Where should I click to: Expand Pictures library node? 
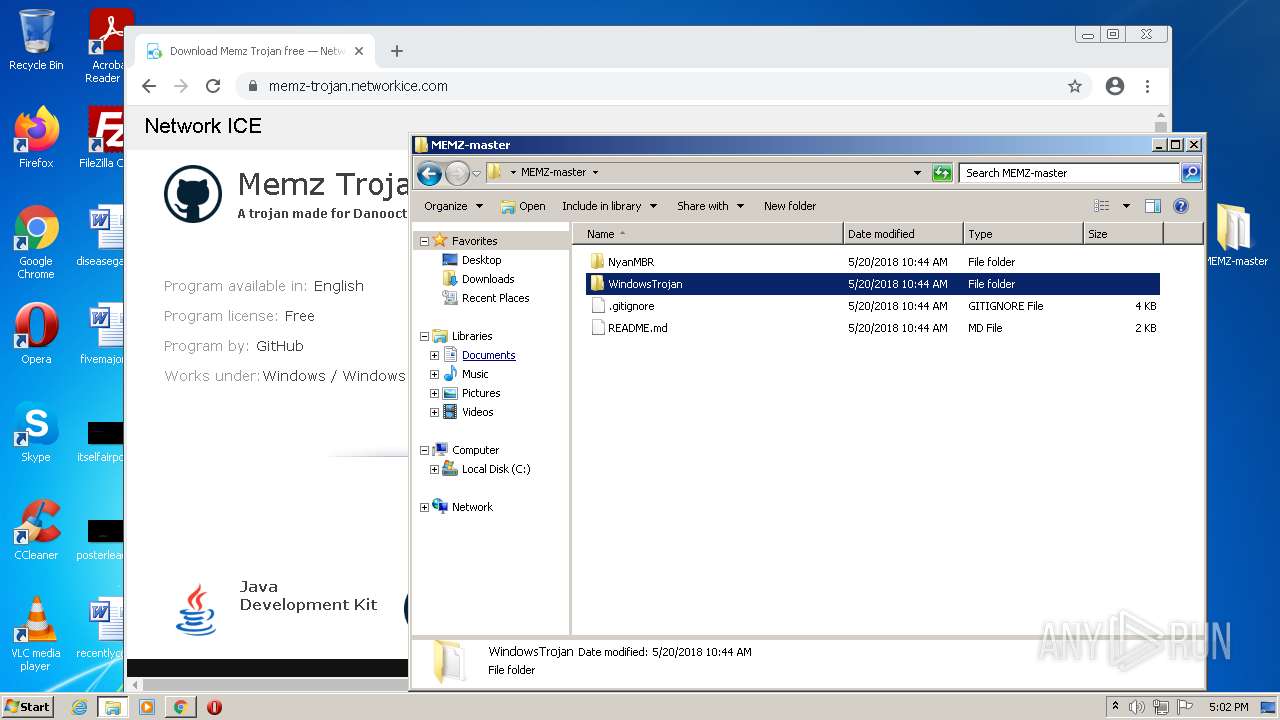pos(434,393)
